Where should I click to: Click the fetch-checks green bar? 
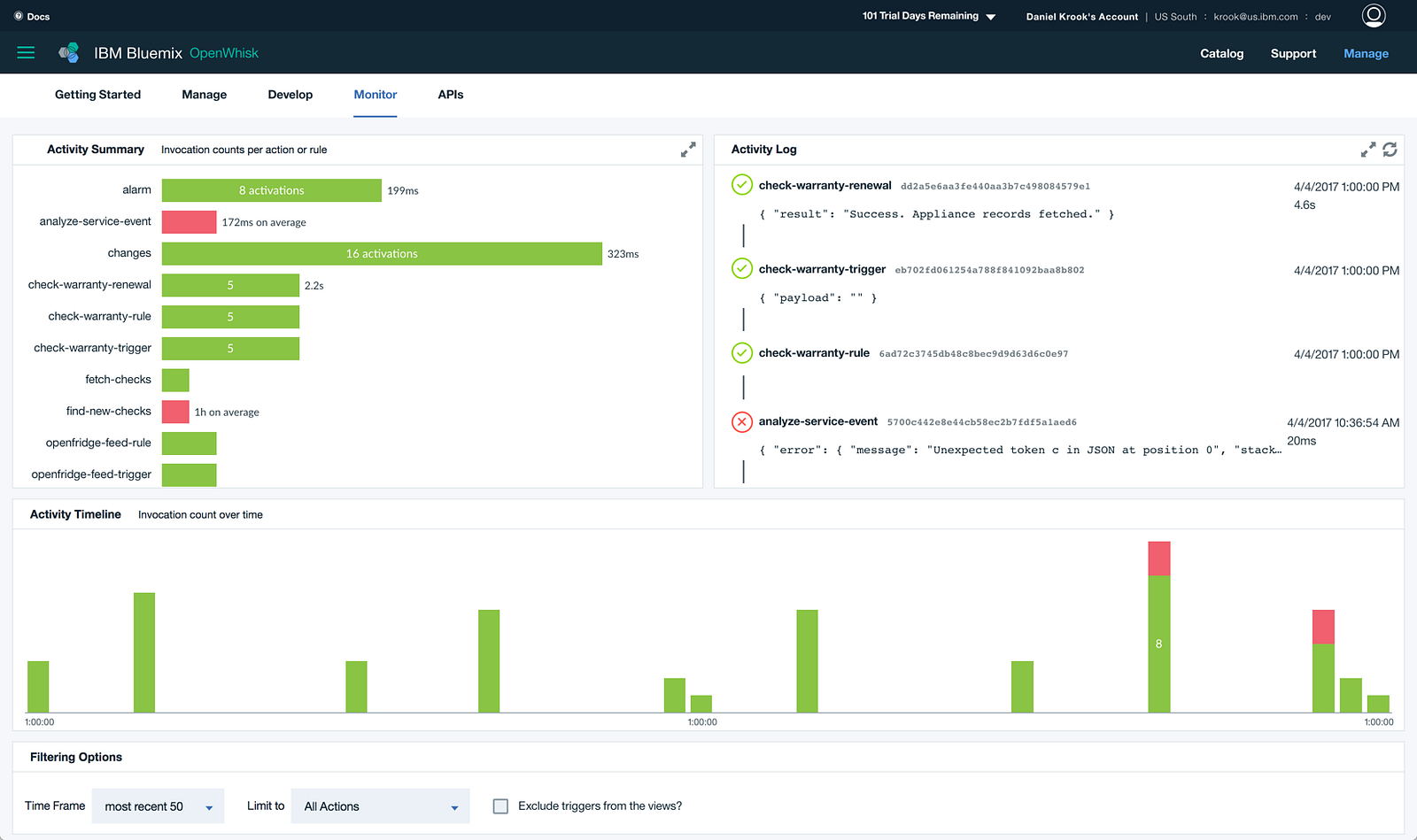(x=175, y=380)
